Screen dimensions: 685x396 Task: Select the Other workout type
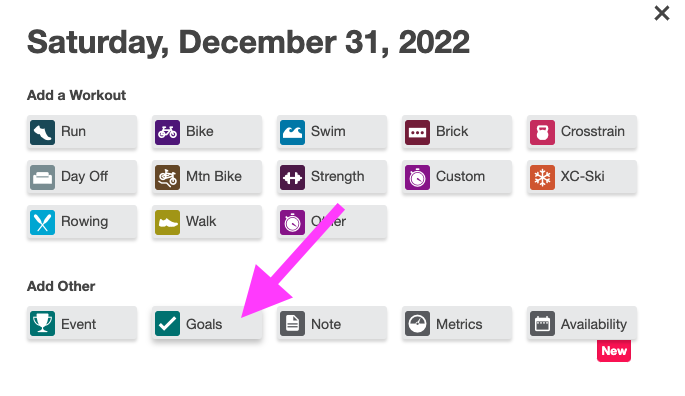(x=332, y=222)
